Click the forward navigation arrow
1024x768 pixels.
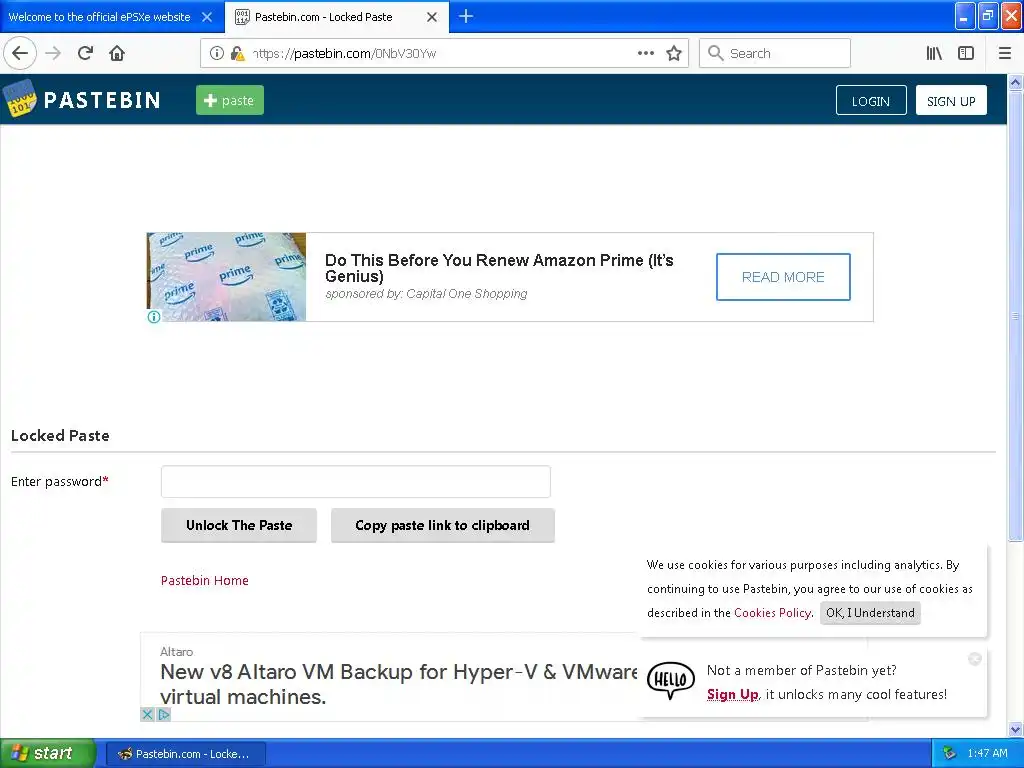click(54, 54)
